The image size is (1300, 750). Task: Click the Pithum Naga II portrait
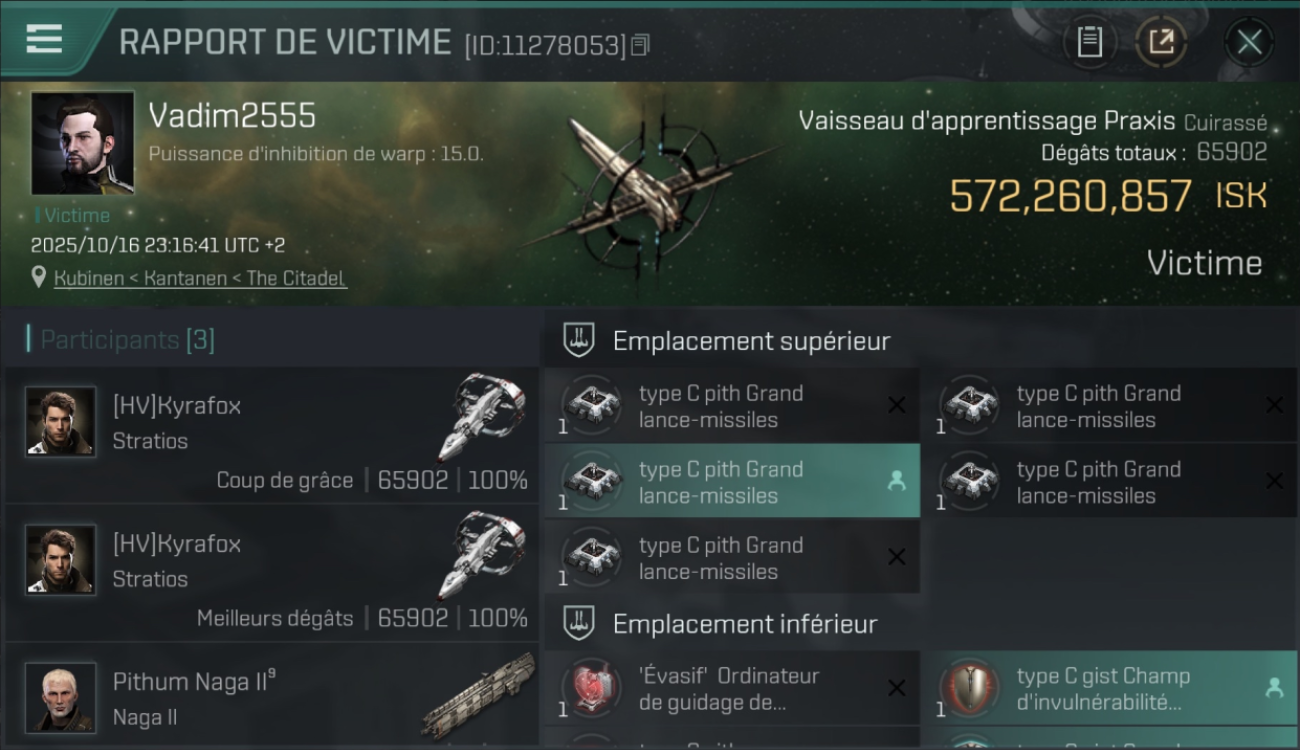pyautogui.click(x=61, y=697)
